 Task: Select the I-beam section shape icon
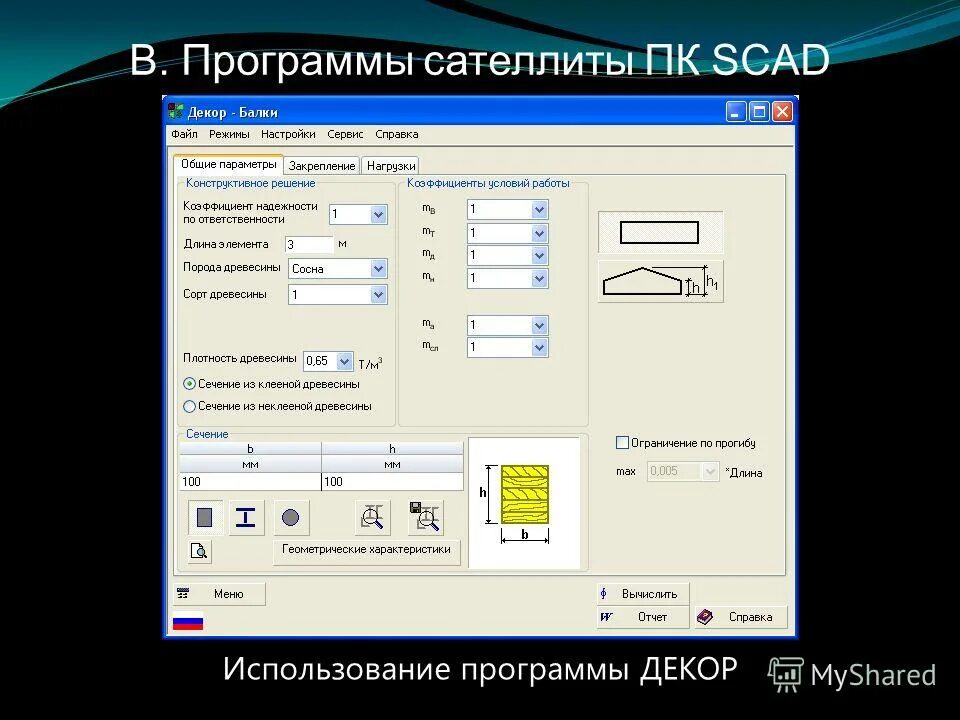[246, 517]
